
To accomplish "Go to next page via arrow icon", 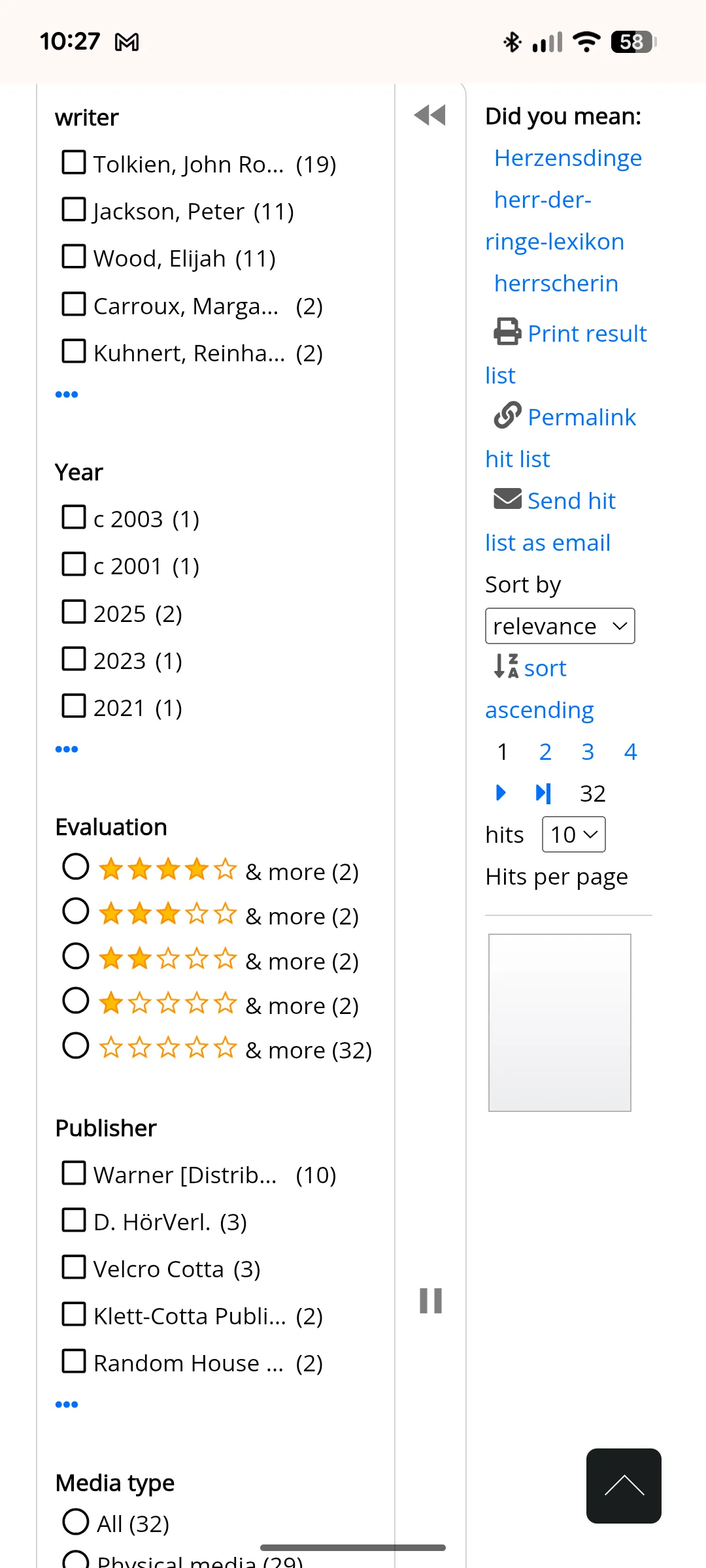I will click(x=501, y=792).
